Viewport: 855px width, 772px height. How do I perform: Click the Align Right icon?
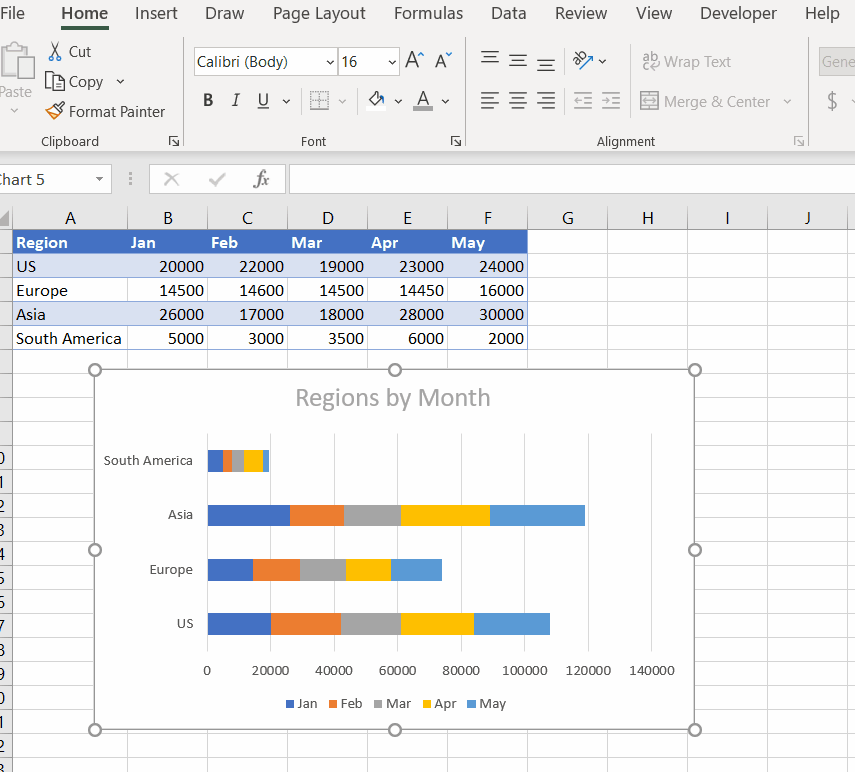[x=545, y=100]
